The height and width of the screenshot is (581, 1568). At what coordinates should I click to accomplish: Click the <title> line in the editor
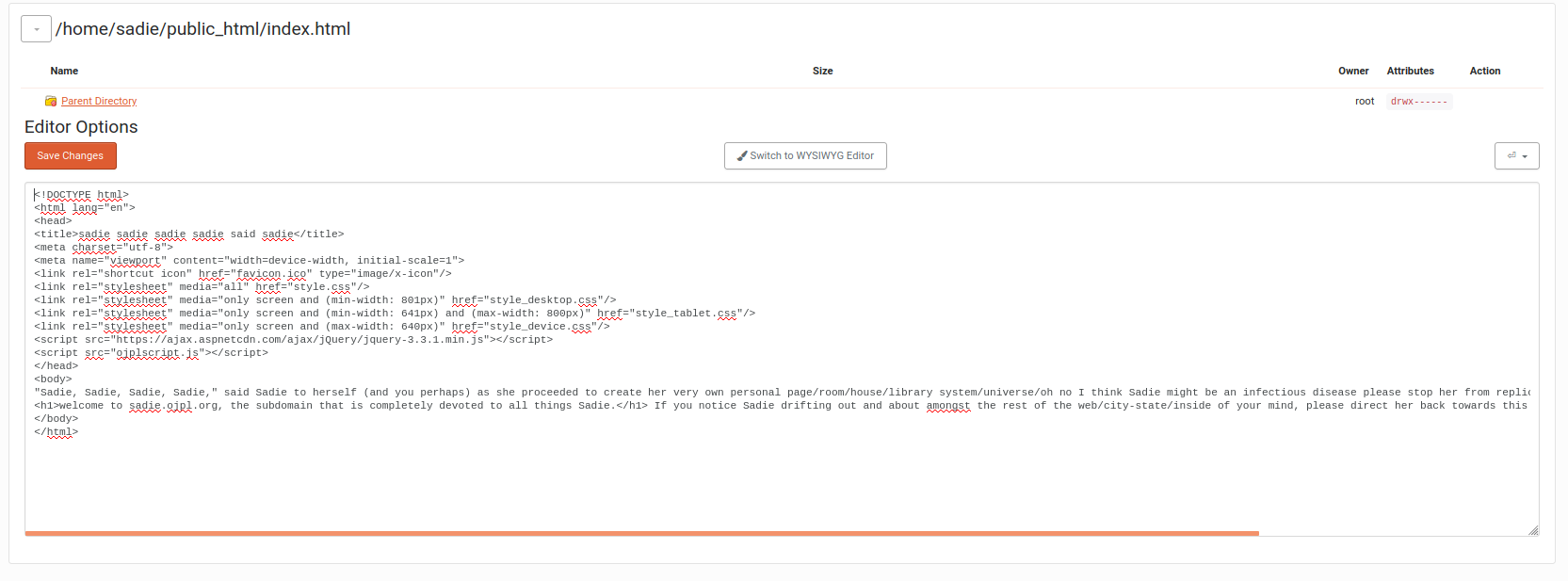click(189, 234)
